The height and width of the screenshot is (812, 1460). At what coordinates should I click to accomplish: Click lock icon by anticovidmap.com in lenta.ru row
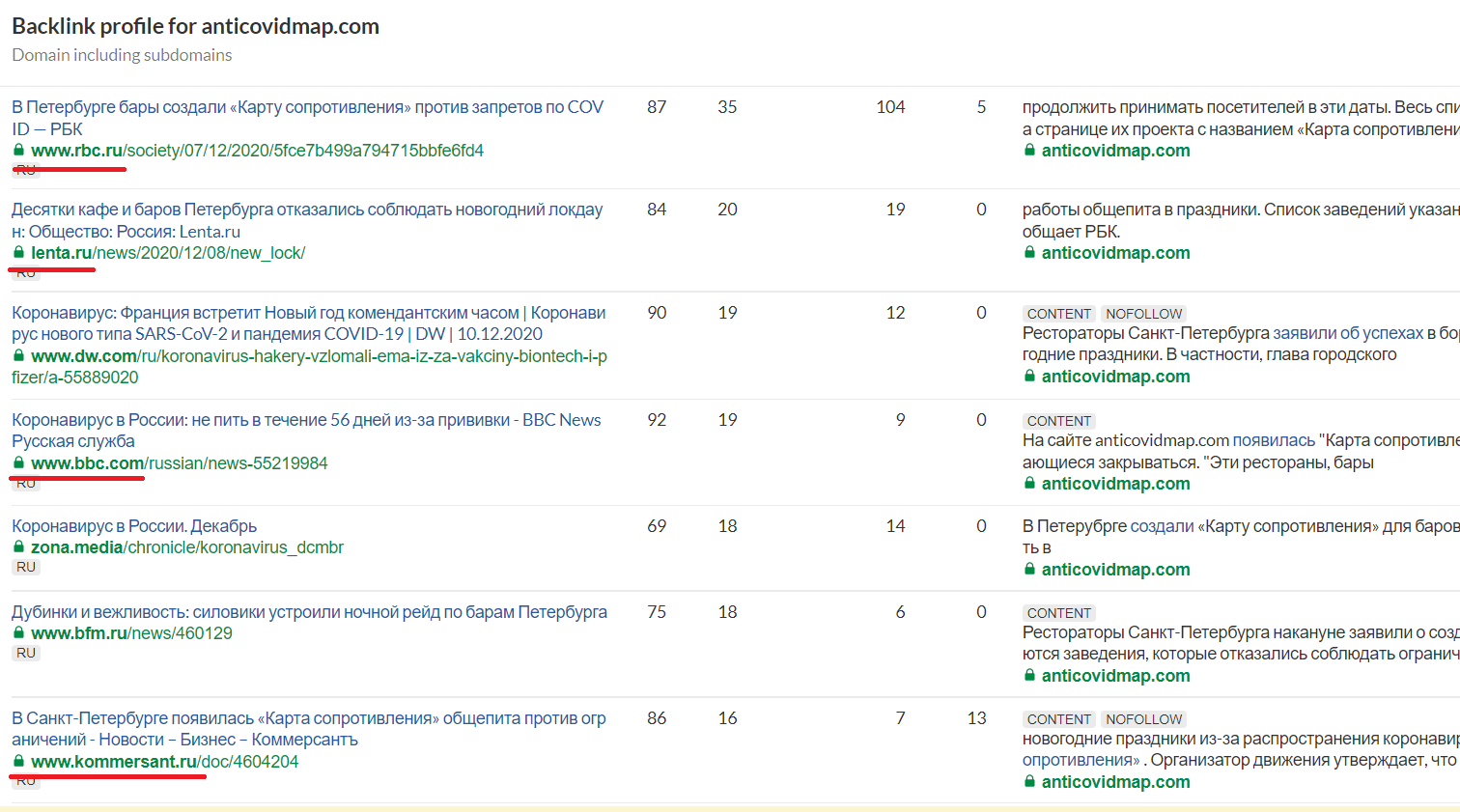point(1029,253)
